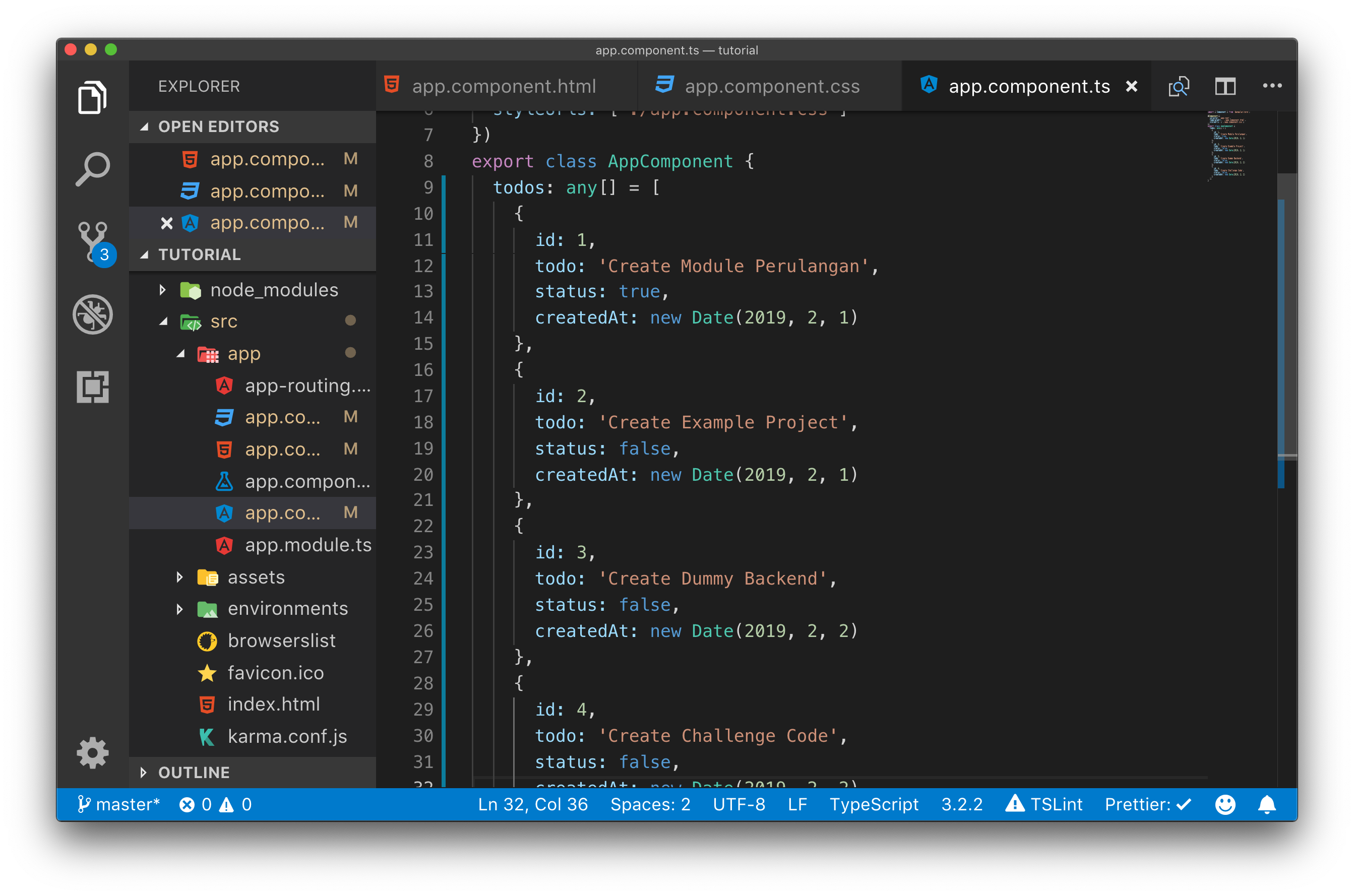Click the master* git branch indicator

118,805
